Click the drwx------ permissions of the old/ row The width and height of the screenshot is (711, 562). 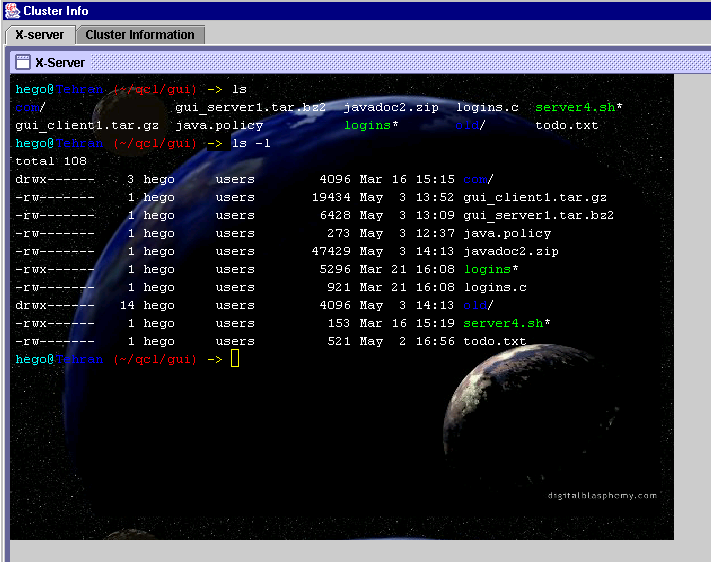[x=55, y=305]
